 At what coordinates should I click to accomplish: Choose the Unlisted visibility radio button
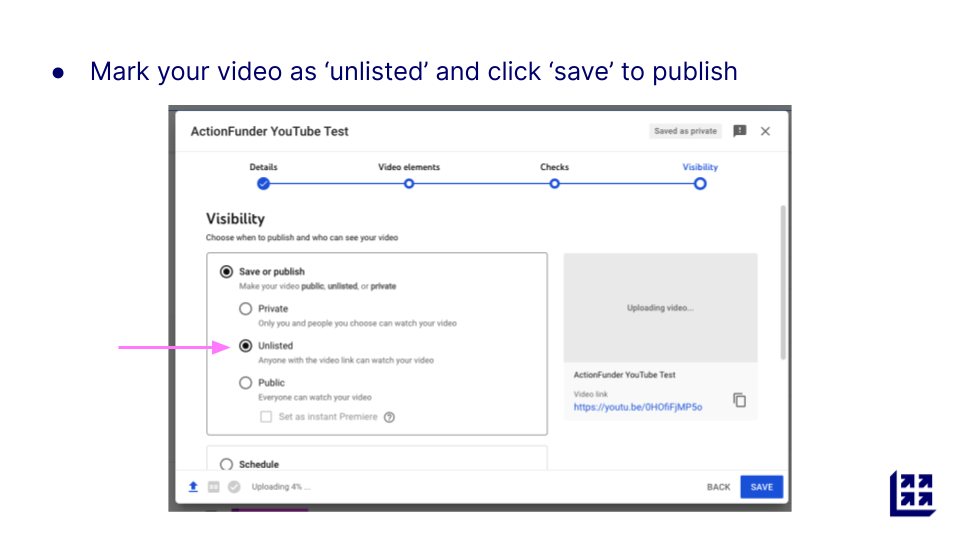(x=246, y=346)
